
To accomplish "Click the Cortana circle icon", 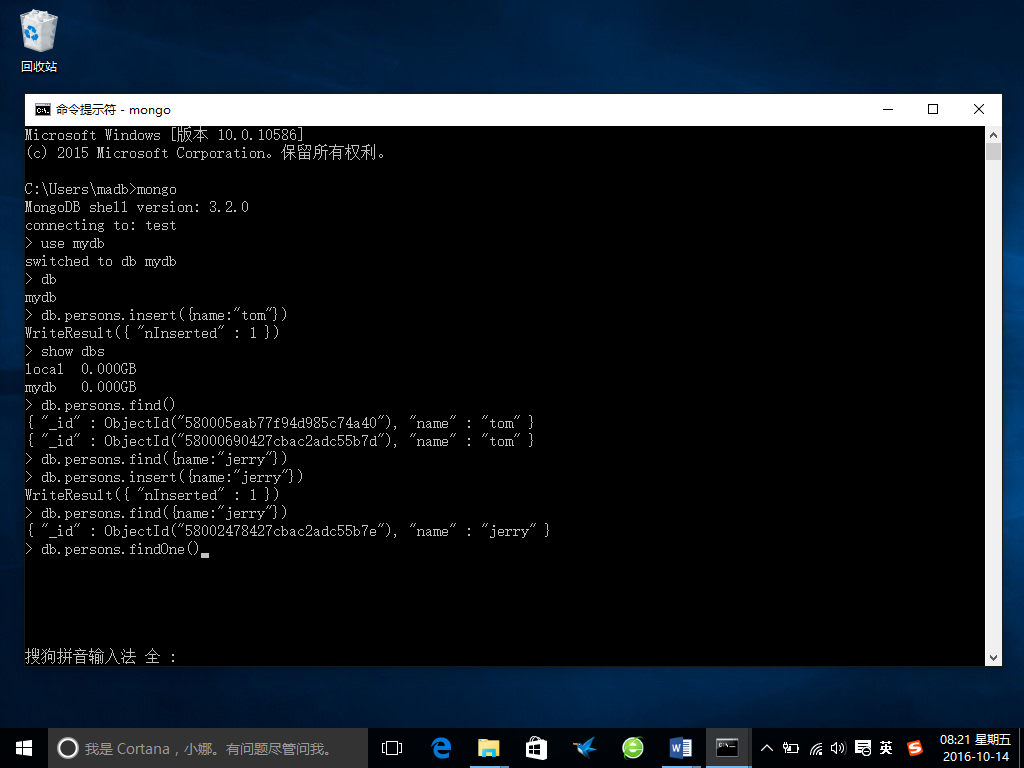I will [68, 748].
